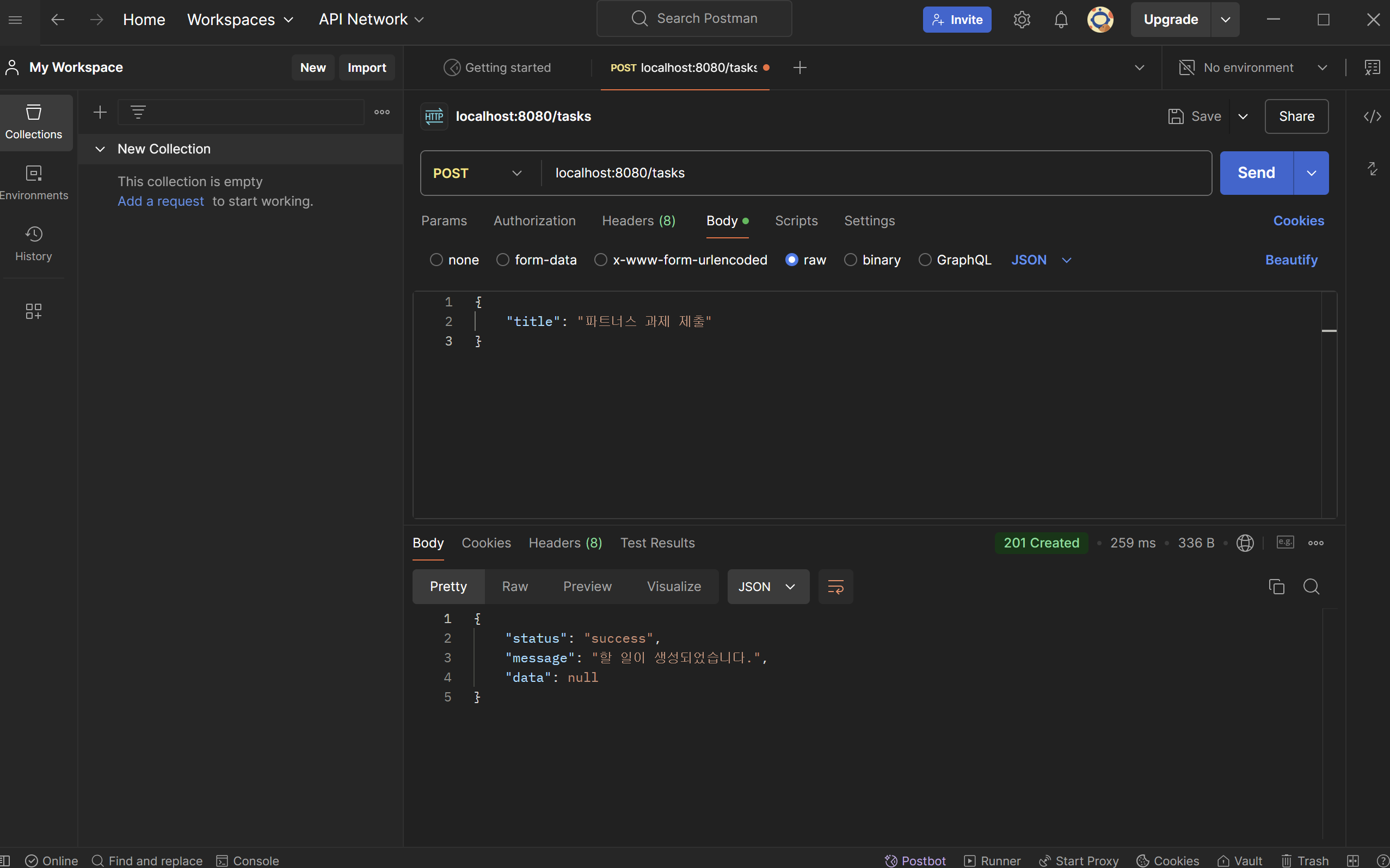The height and width of the screenshot is (868, 1390).
Task: Open the notifications bell
Action: click(1060, 20)
